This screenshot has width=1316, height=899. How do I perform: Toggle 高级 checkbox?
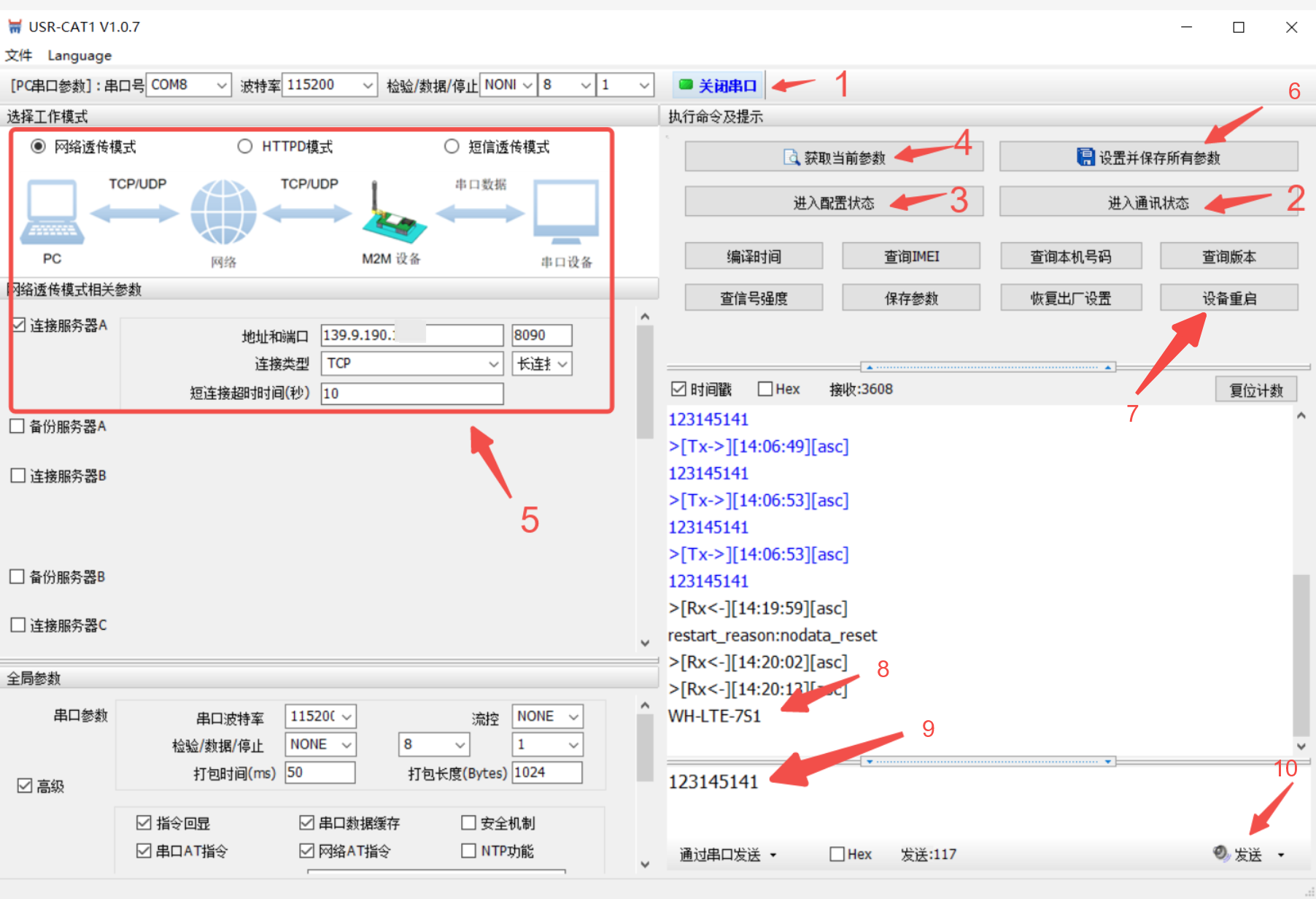[25, 786]
